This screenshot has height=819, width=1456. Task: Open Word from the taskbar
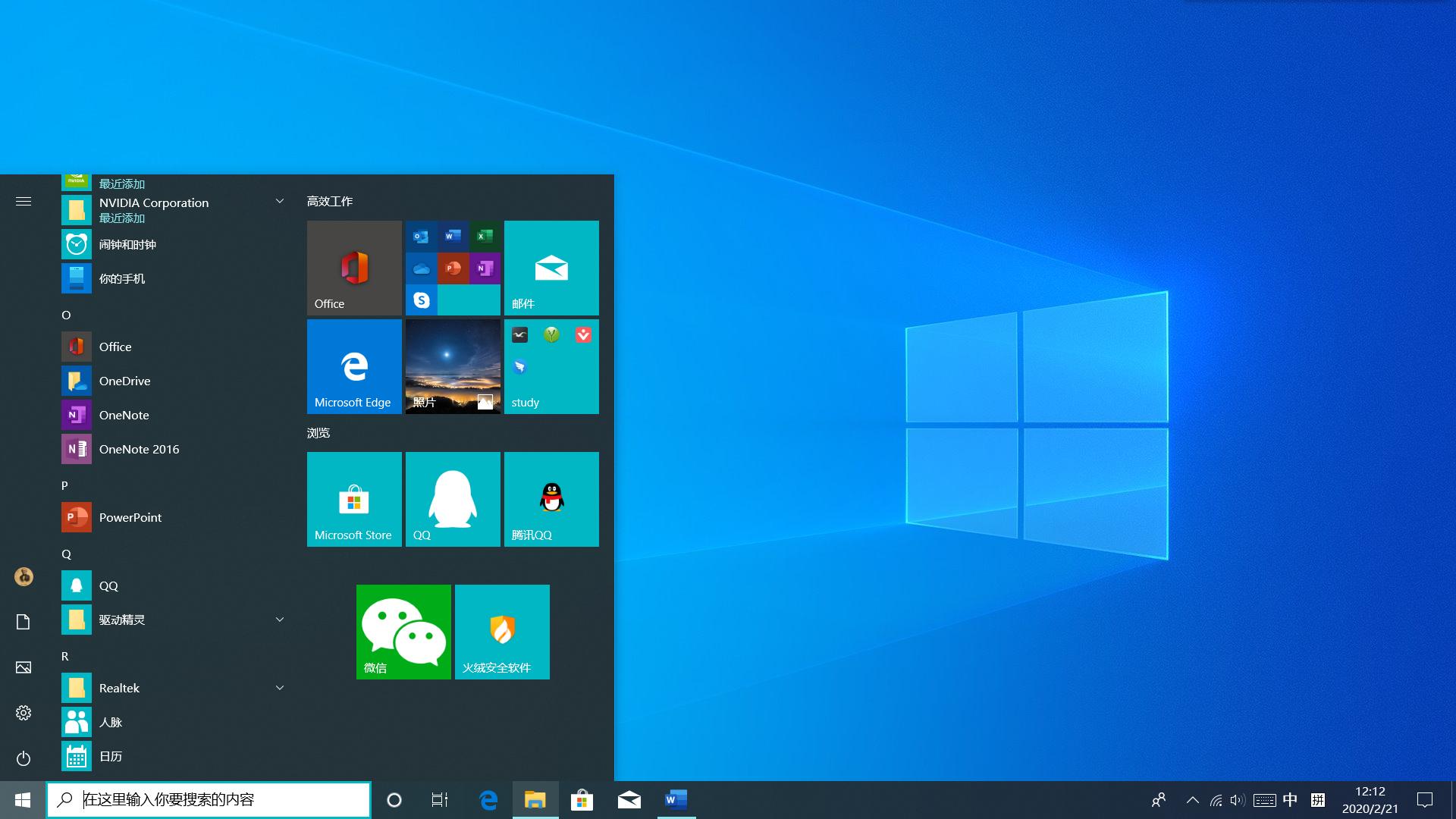click(675, 799)
